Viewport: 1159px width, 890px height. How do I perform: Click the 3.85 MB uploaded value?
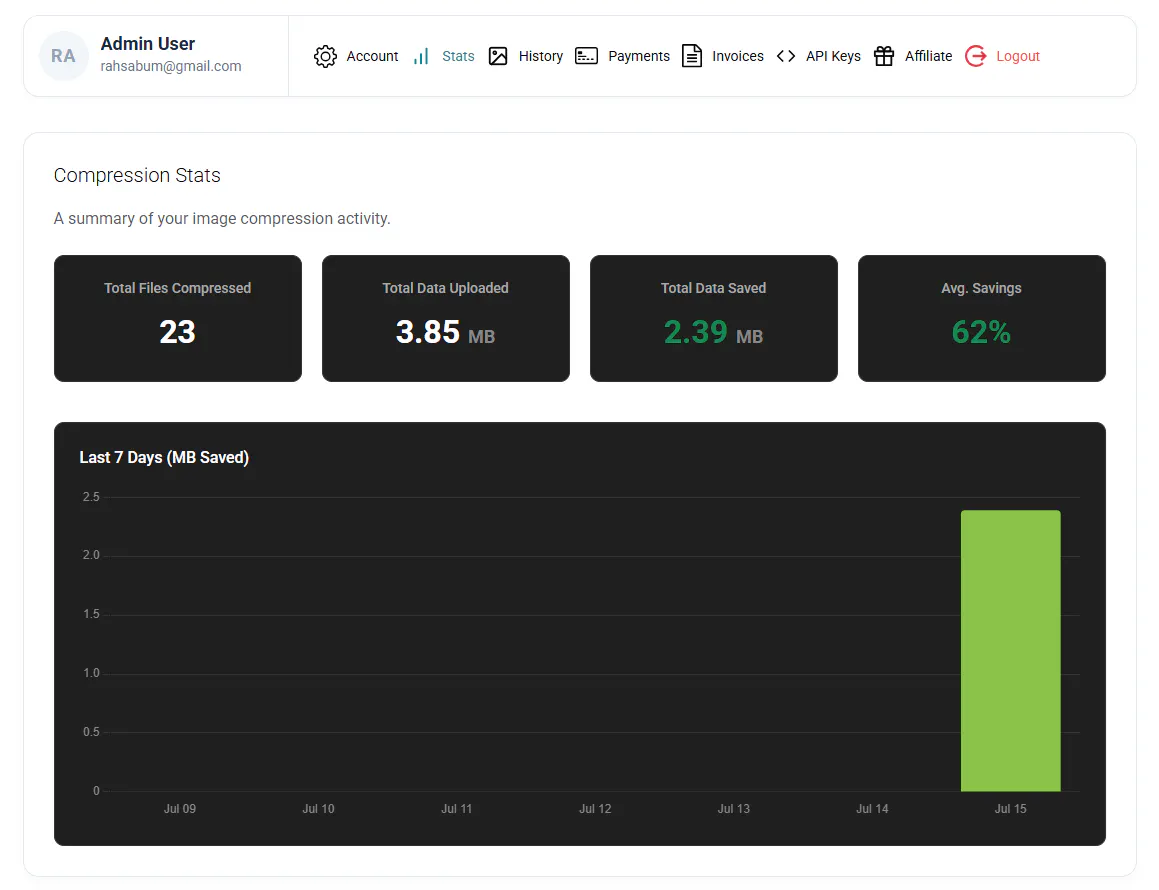[x=446, y=333]
